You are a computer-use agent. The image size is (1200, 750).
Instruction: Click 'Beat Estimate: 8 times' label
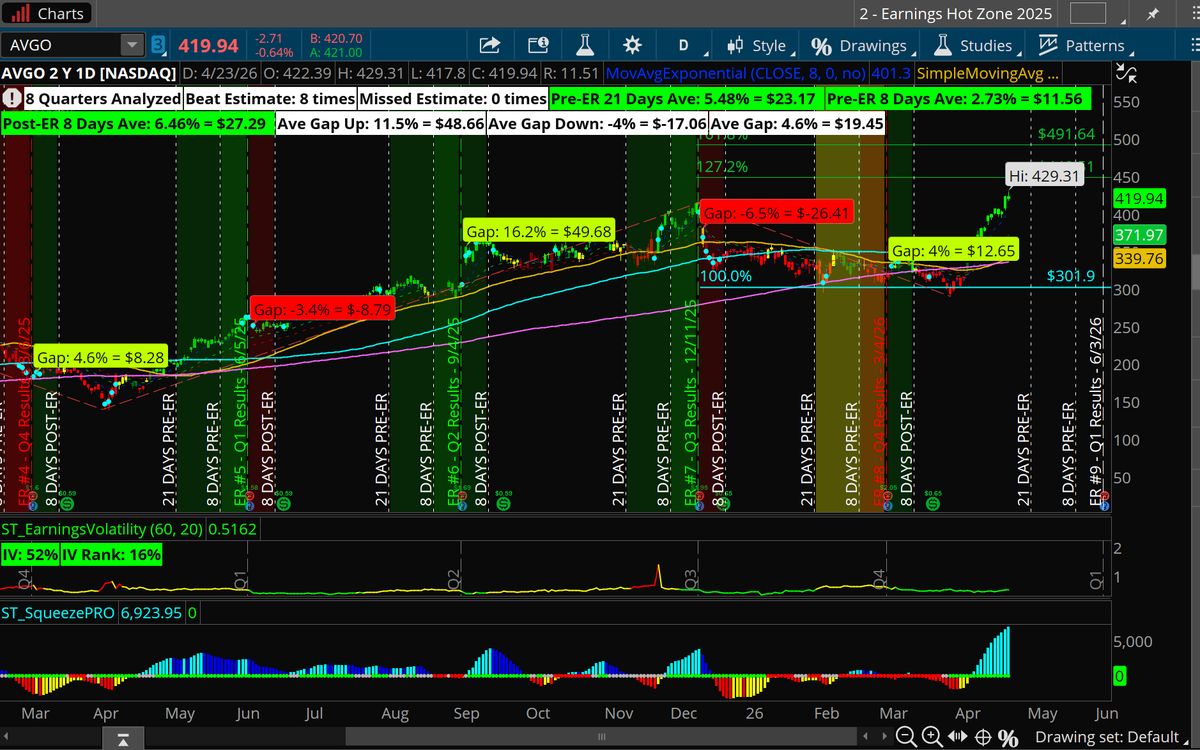point(270,99)
